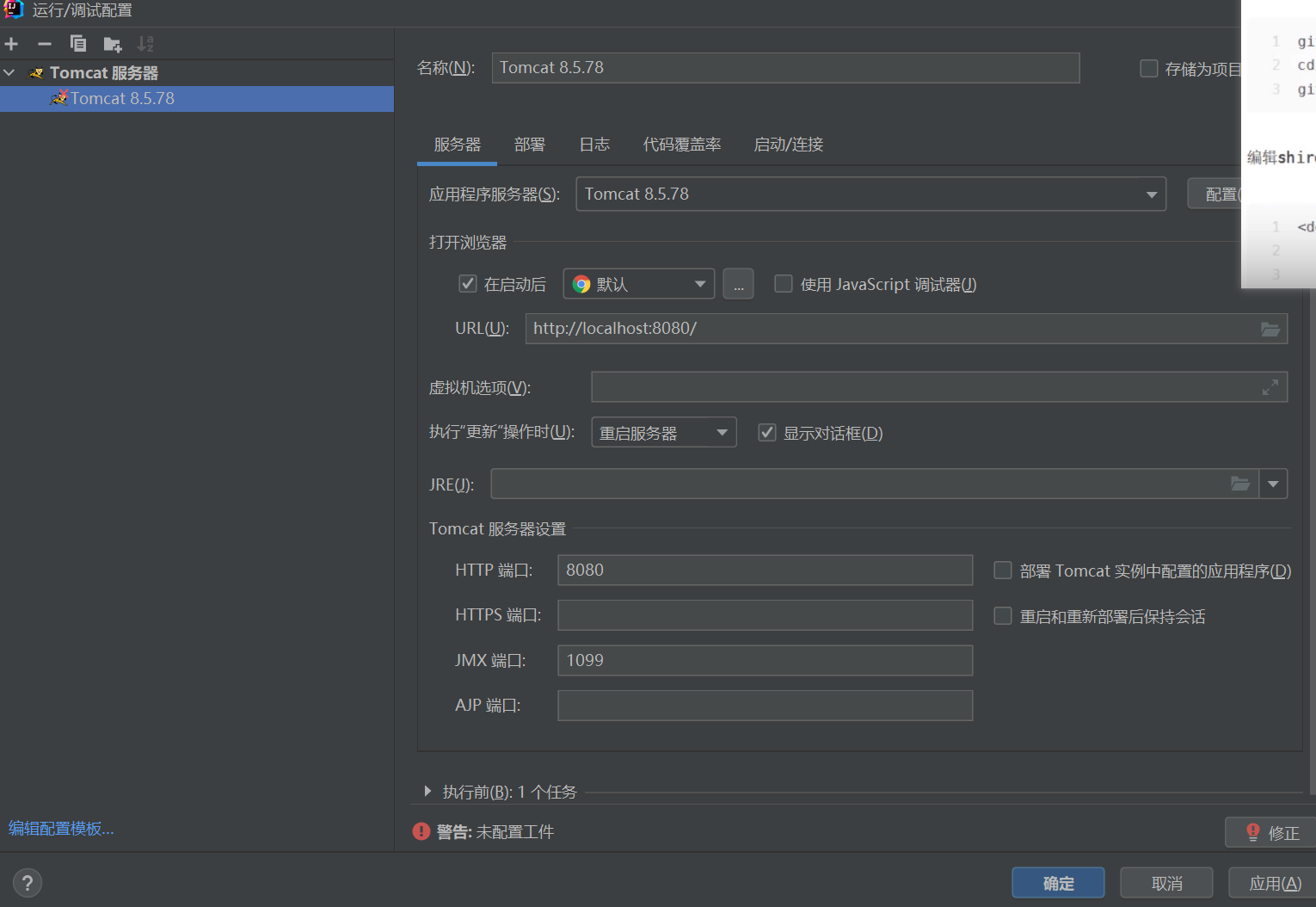The height and width of the screenshot is (907, 1316).
Task: Click the 取消 cancel button
Action: click(x=1166, y=883)
